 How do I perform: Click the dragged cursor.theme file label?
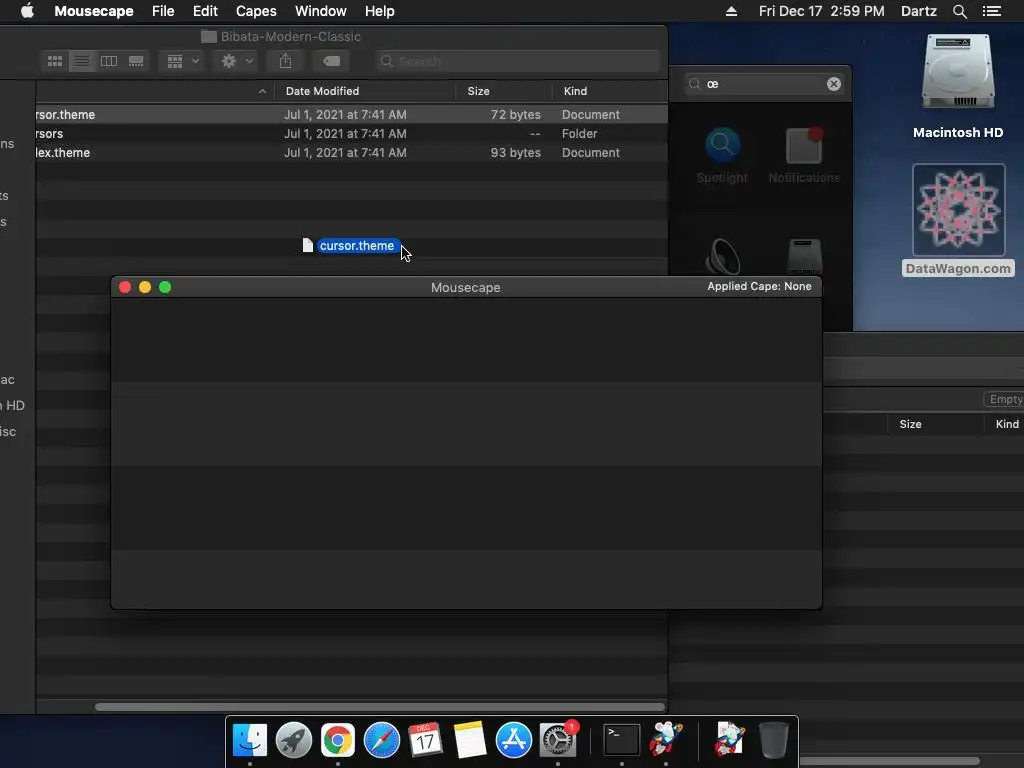(x=357, y=246)
